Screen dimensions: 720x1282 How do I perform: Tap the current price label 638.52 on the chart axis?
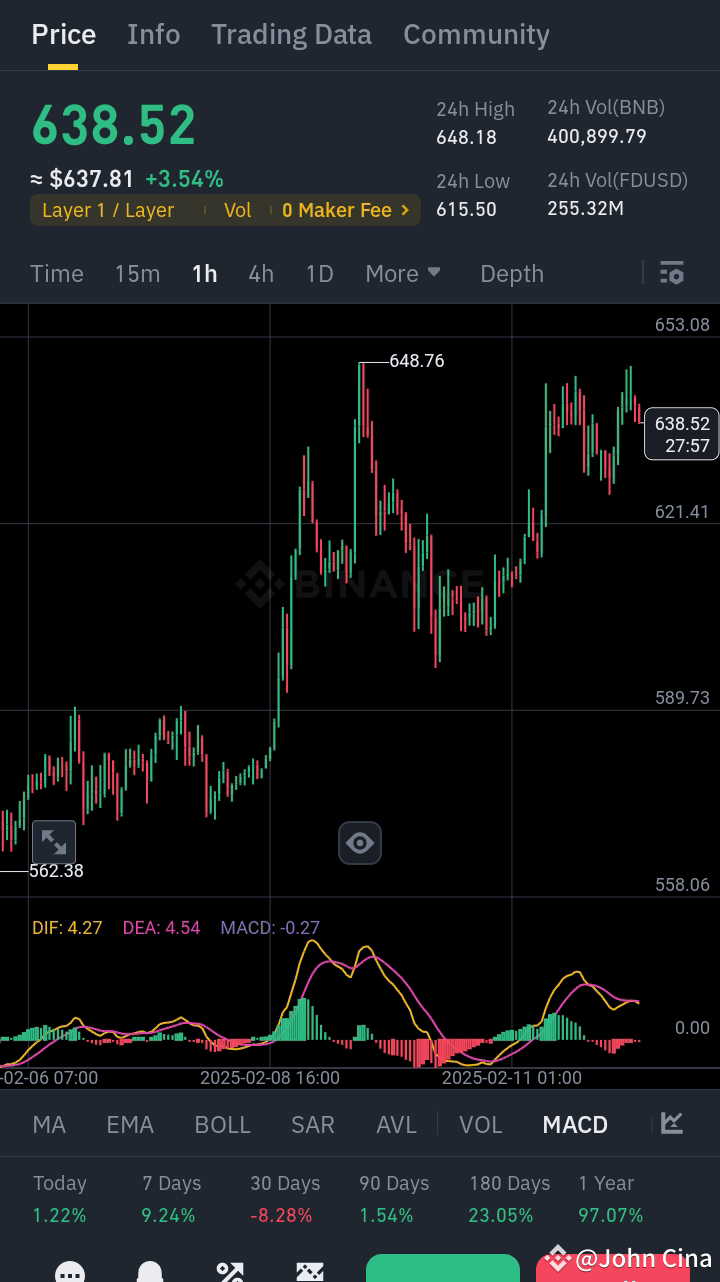point(682,434)
